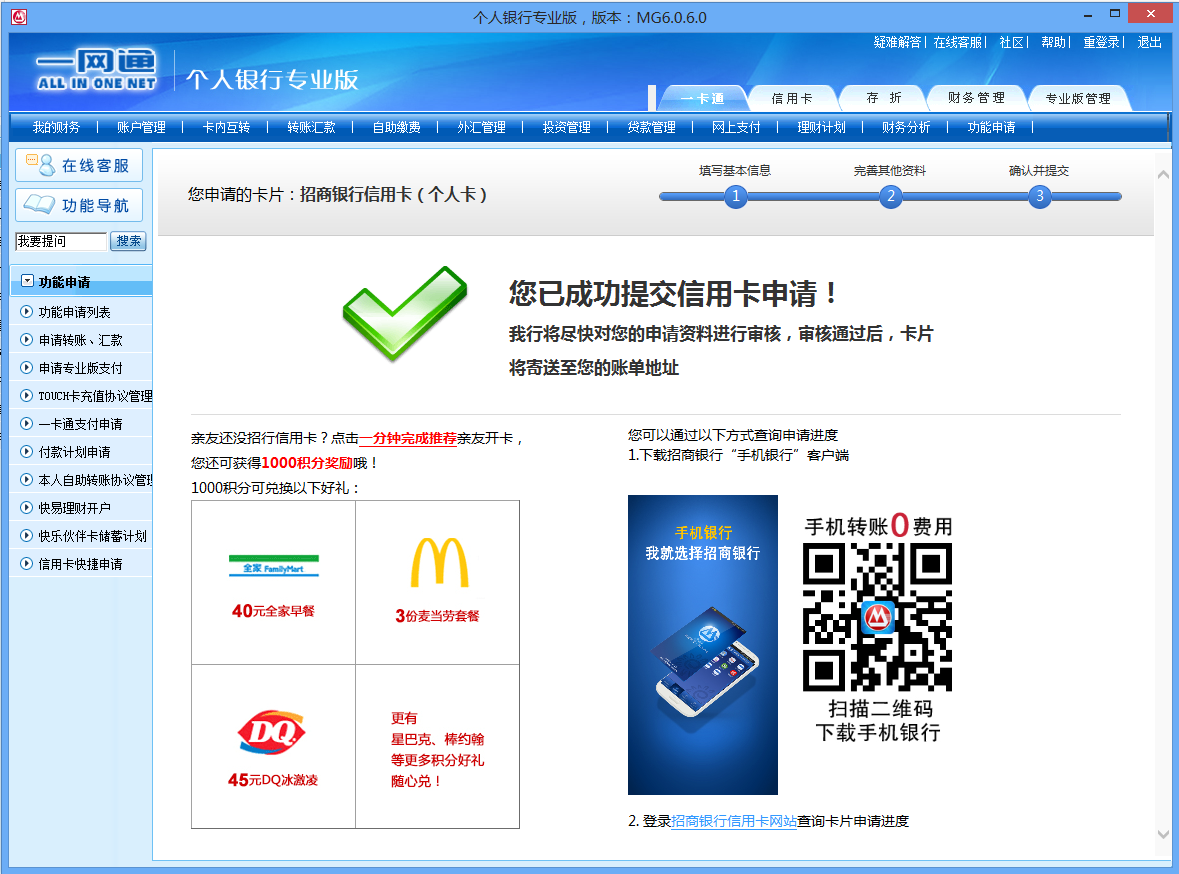The height and width of the screenshot is (874, 1179).
Task: Click the arrow icon beside 快乐伙伴卡储蓄计划
Action: coord(26,535)
